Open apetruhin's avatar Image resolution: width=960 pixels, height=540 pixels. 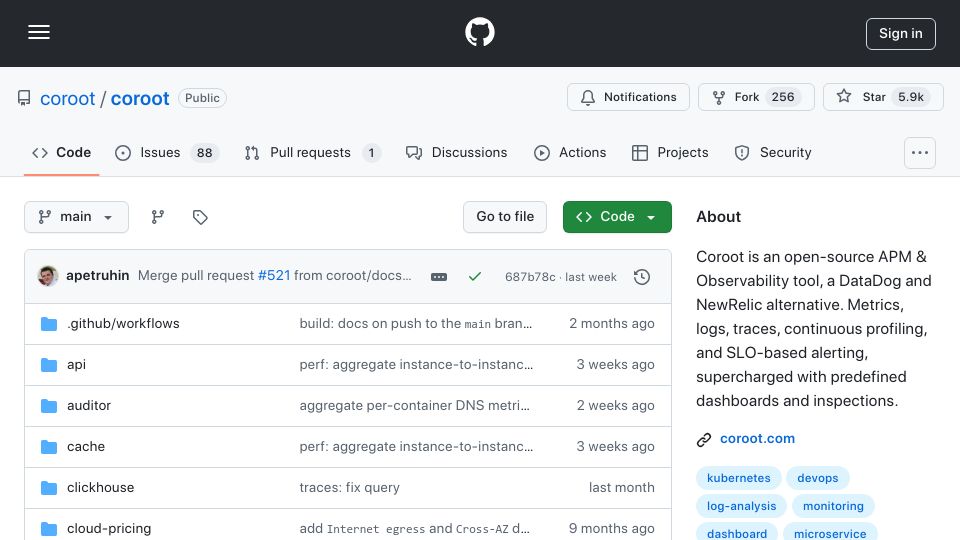(48, 276)
